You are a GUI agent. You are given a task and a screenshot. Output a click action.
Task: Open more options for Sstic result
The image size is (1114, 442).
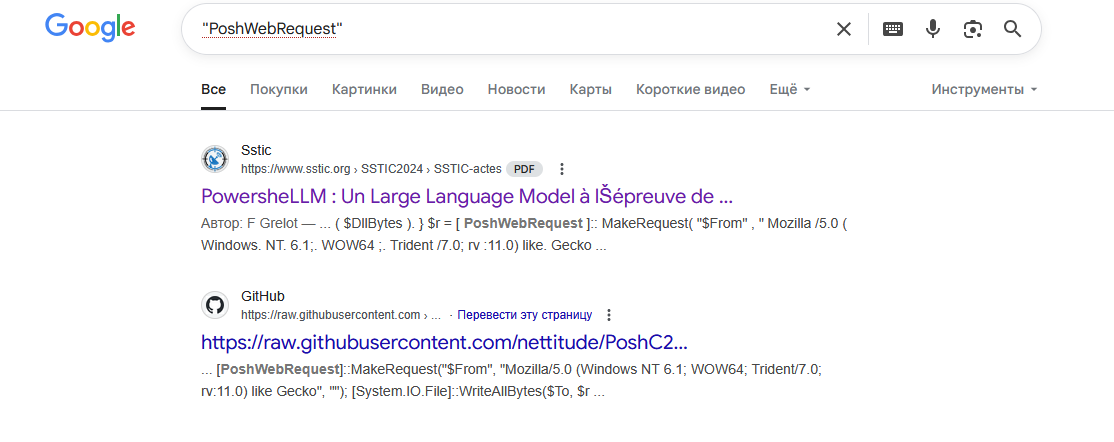[562, 169]
